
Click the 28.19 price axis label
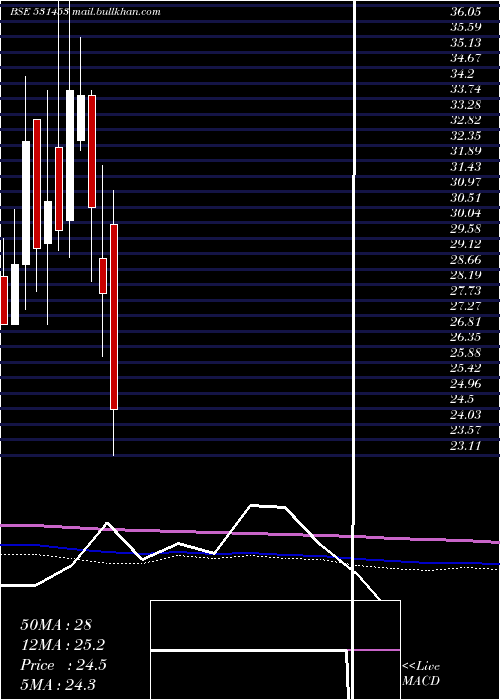tap(466, 275)
